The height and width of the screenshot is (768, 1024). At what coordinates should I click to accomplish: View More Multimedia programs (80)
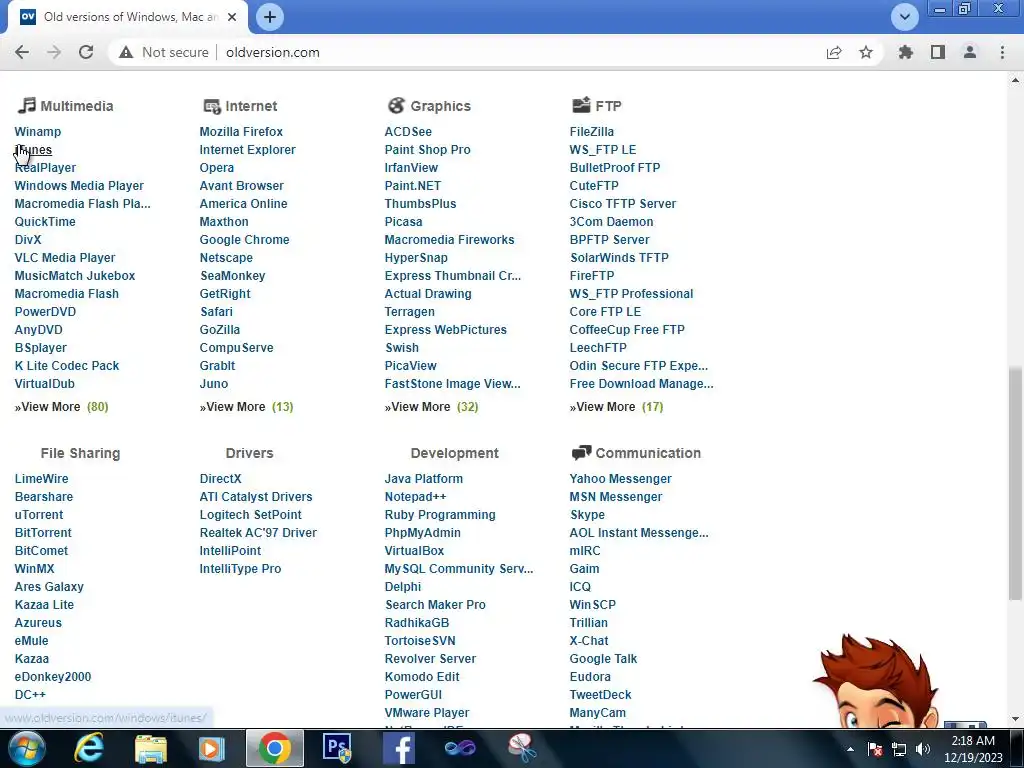coord(61,407)
